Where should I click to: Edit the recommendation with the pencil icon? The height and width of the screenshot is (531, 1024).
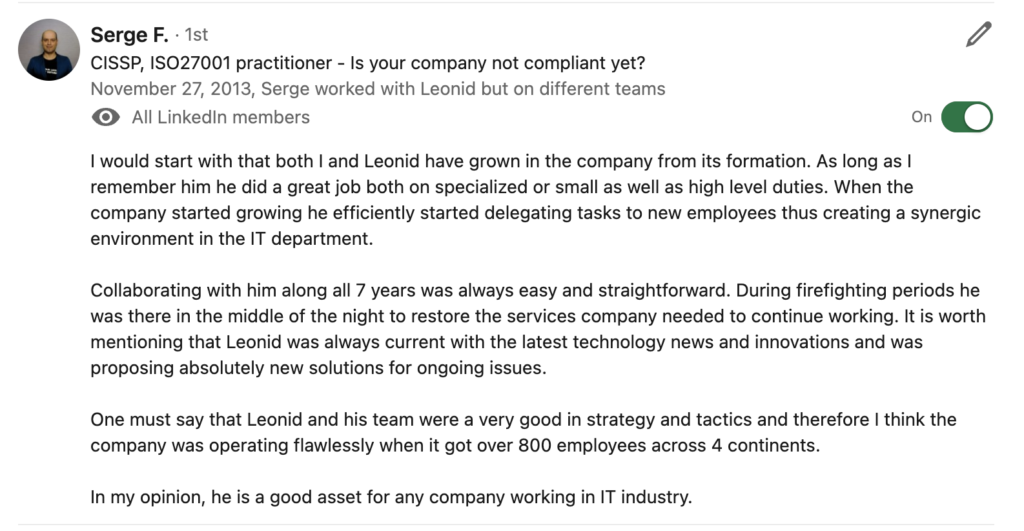click(978, 35)
